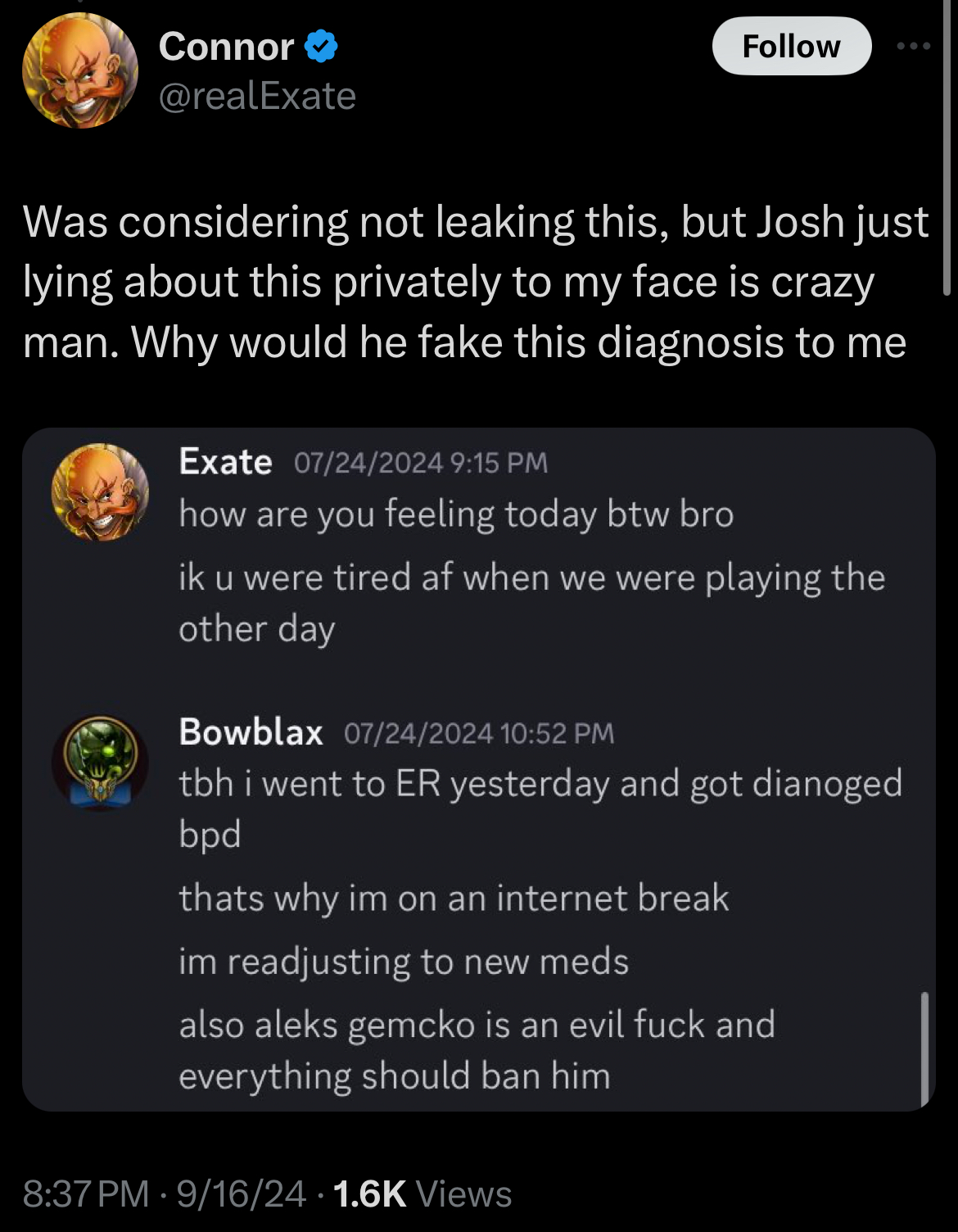
Task: Open Connor's profile avatar
Action: click(80, 70)
